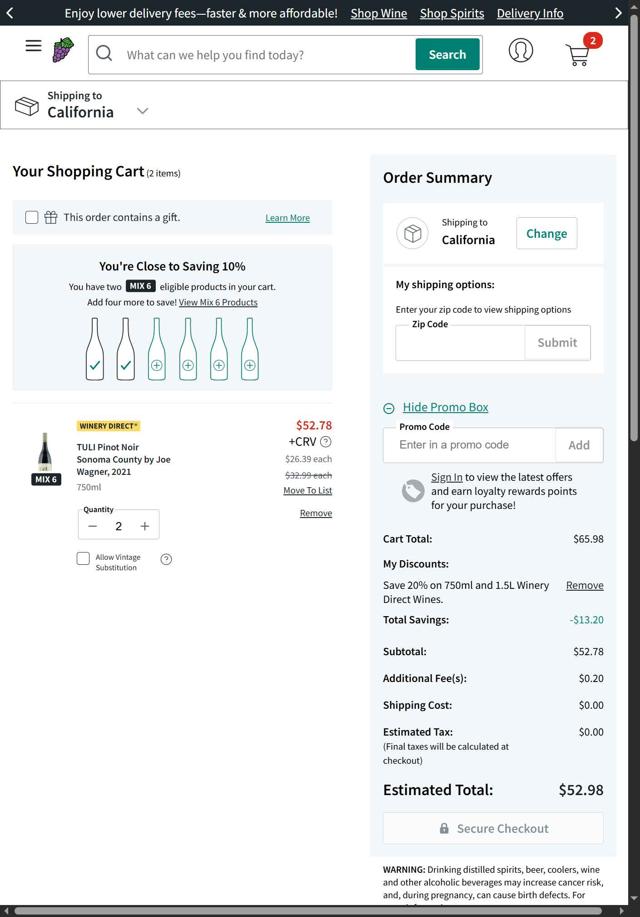Image resolution: width=640 pixels, height=917 pixels.
Task: Click Vintage Substitution help question icon
Action: click(x=166, y=560)
